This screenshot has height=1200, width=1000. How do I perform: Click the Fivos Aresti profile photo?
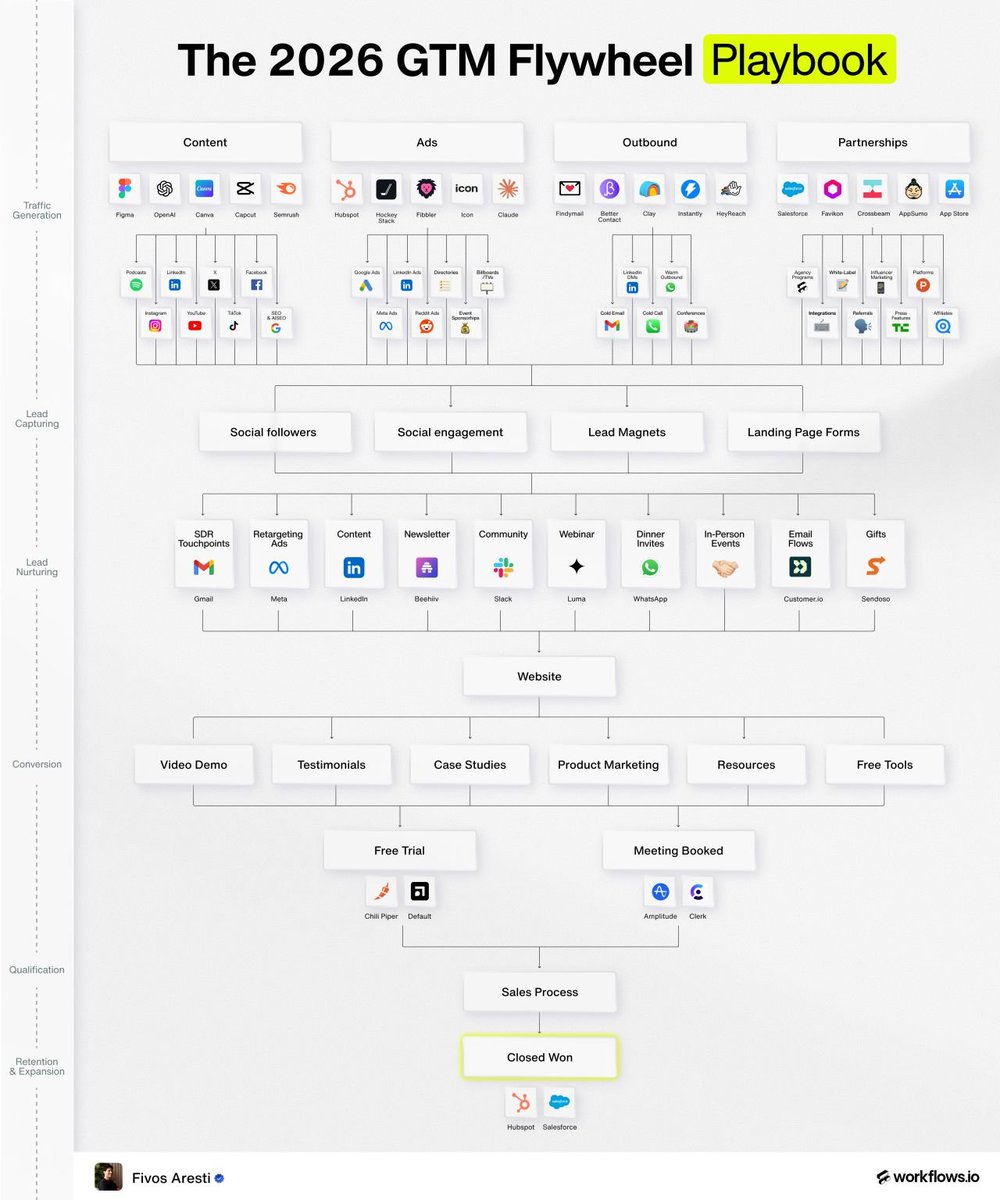click(x=109, y=1177)
